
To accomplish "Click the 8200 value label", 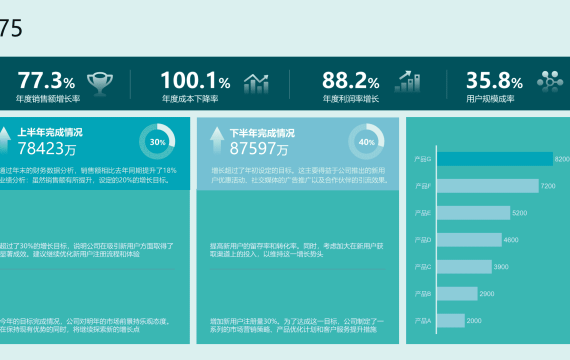I will tap(562, 159).
